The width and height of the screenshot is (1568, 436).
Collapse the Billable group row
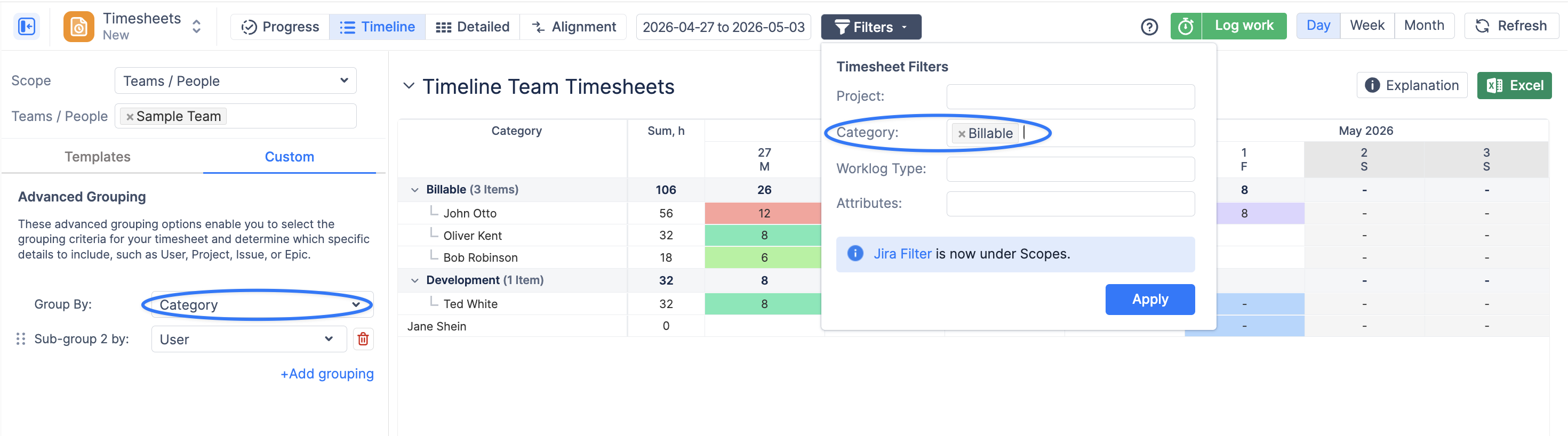point(415,190)
